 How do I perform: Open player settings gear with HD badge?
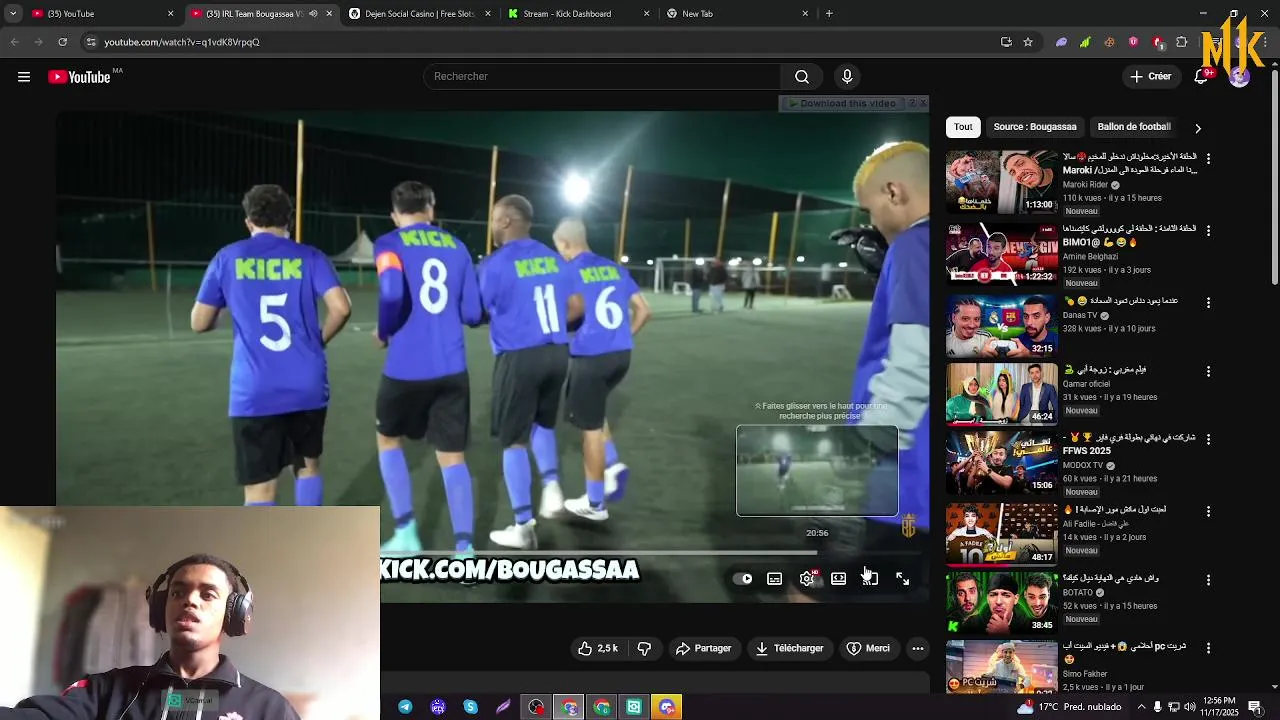808,579
